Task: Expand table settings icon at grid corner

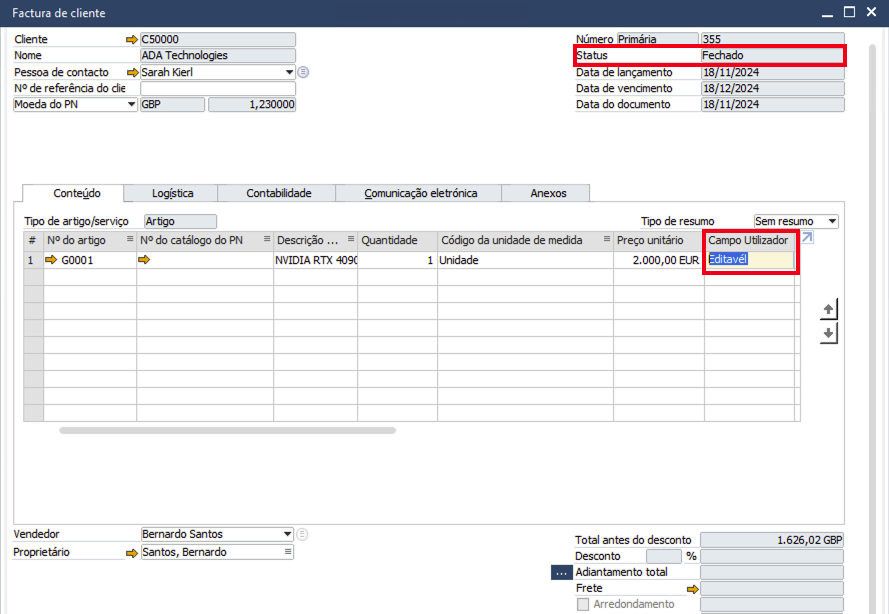Action: click(808, 238)
